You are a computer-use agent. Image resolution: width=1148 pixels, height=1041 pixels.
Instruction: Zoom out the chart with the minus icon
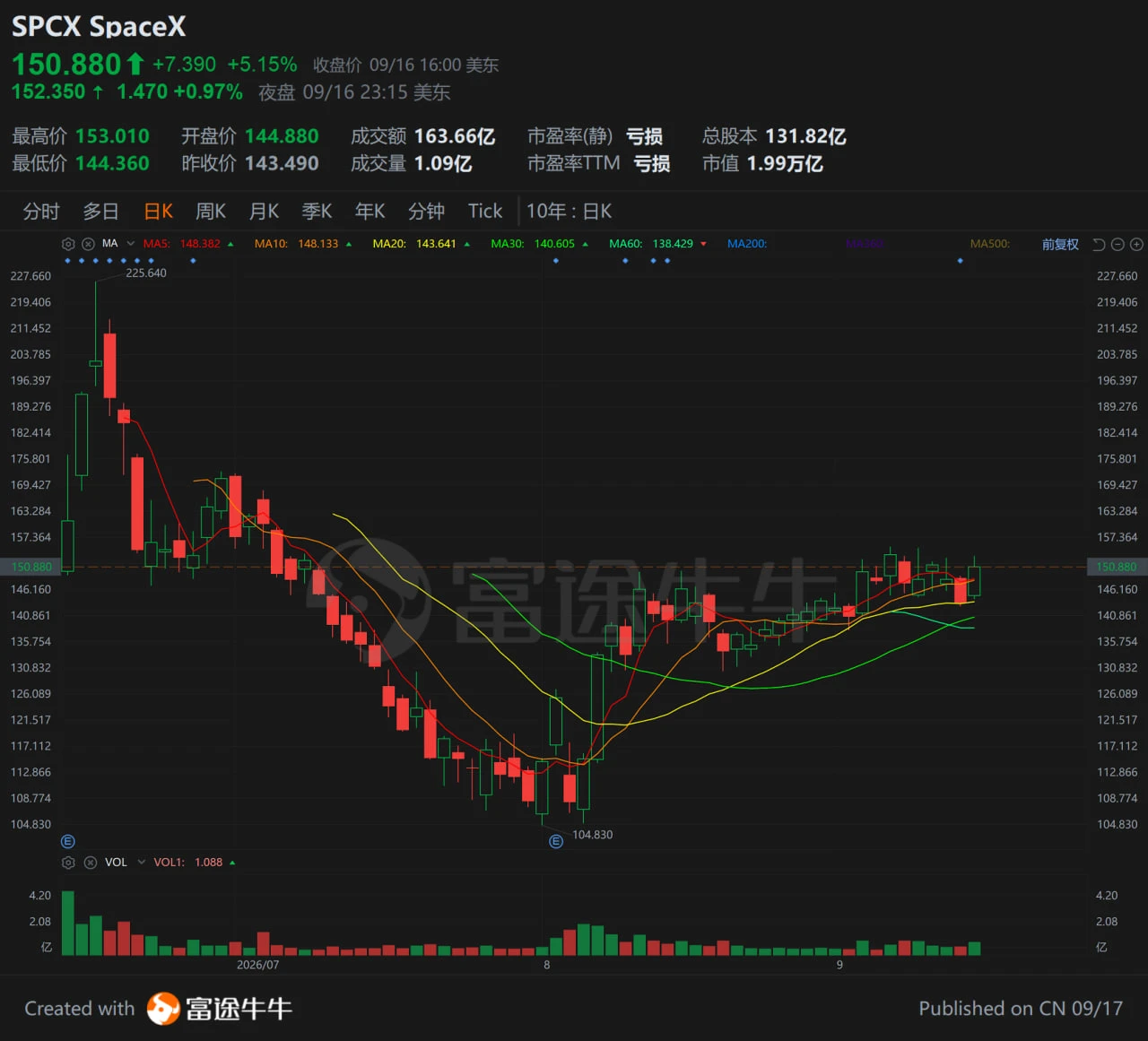coord(1118,245)
